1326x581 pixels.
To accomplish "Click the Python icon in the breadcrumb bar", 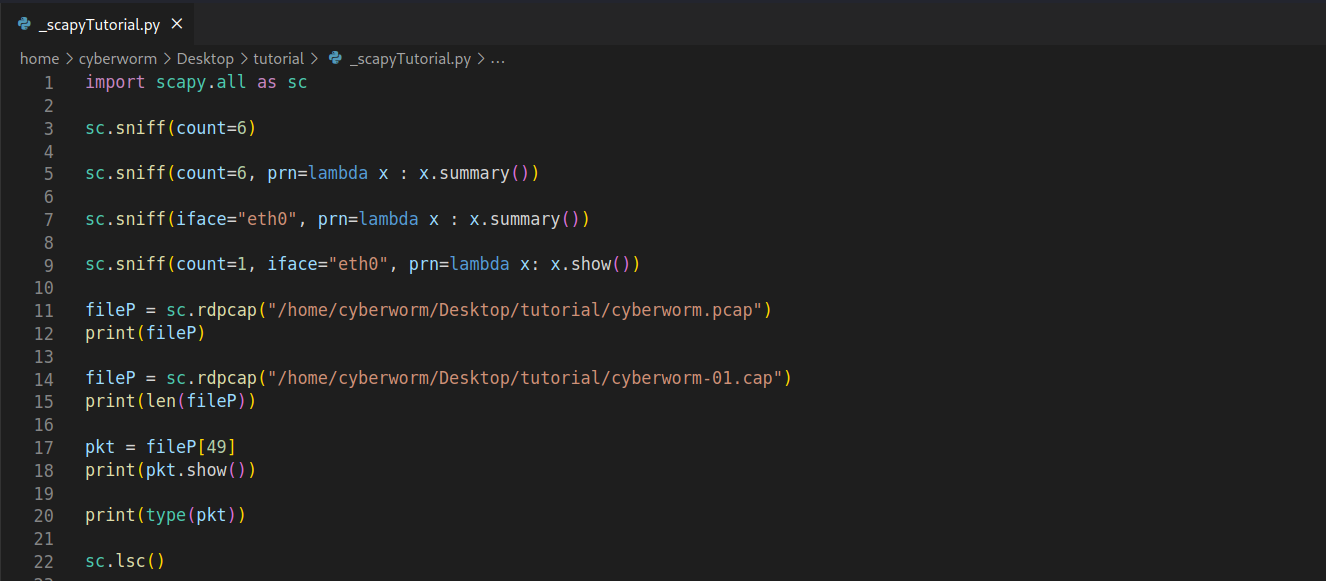I will pos(335,59).
